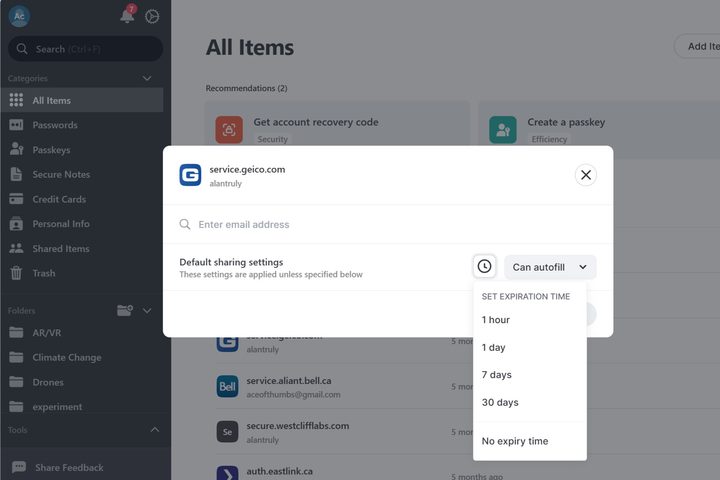Screen dimensions: 720x480
Task: Select All Items category
Action: 82,100
